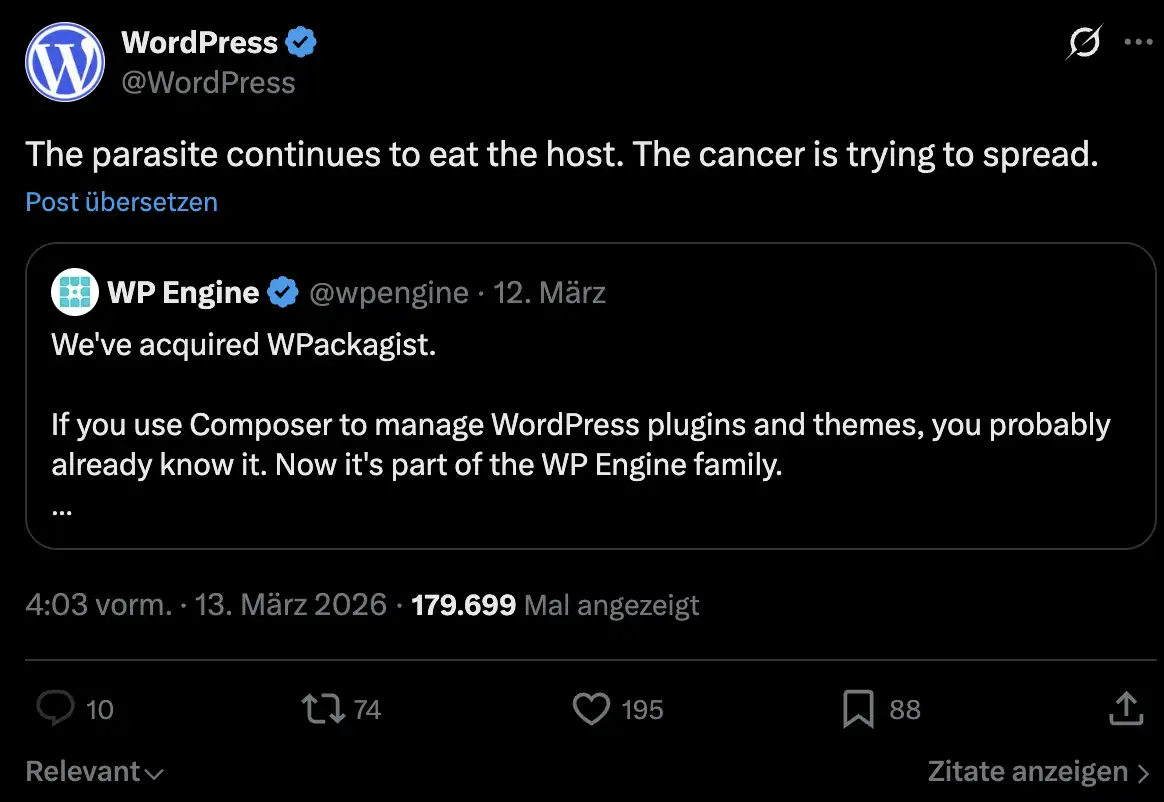Click the WP Engine logo avatar
Screen dimensions: 1164x802
[76, 292]
